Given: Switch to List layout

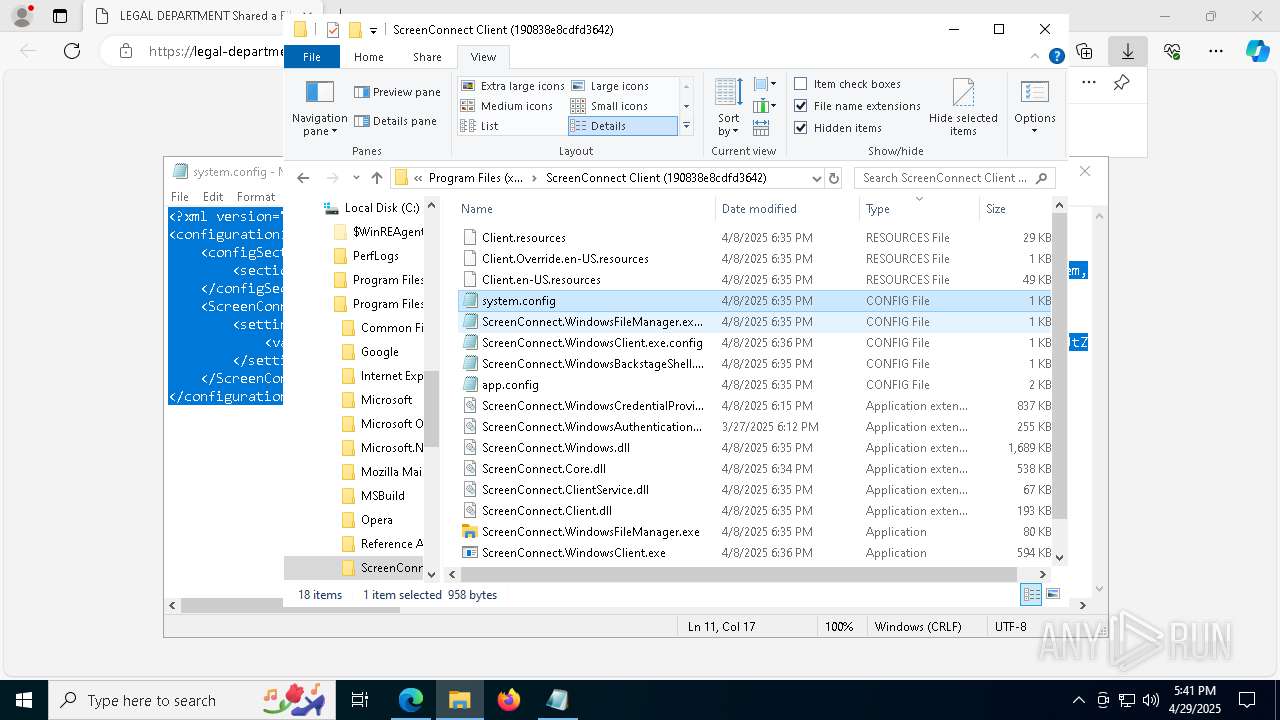Looking at the screenshot, I should (480, 126).
